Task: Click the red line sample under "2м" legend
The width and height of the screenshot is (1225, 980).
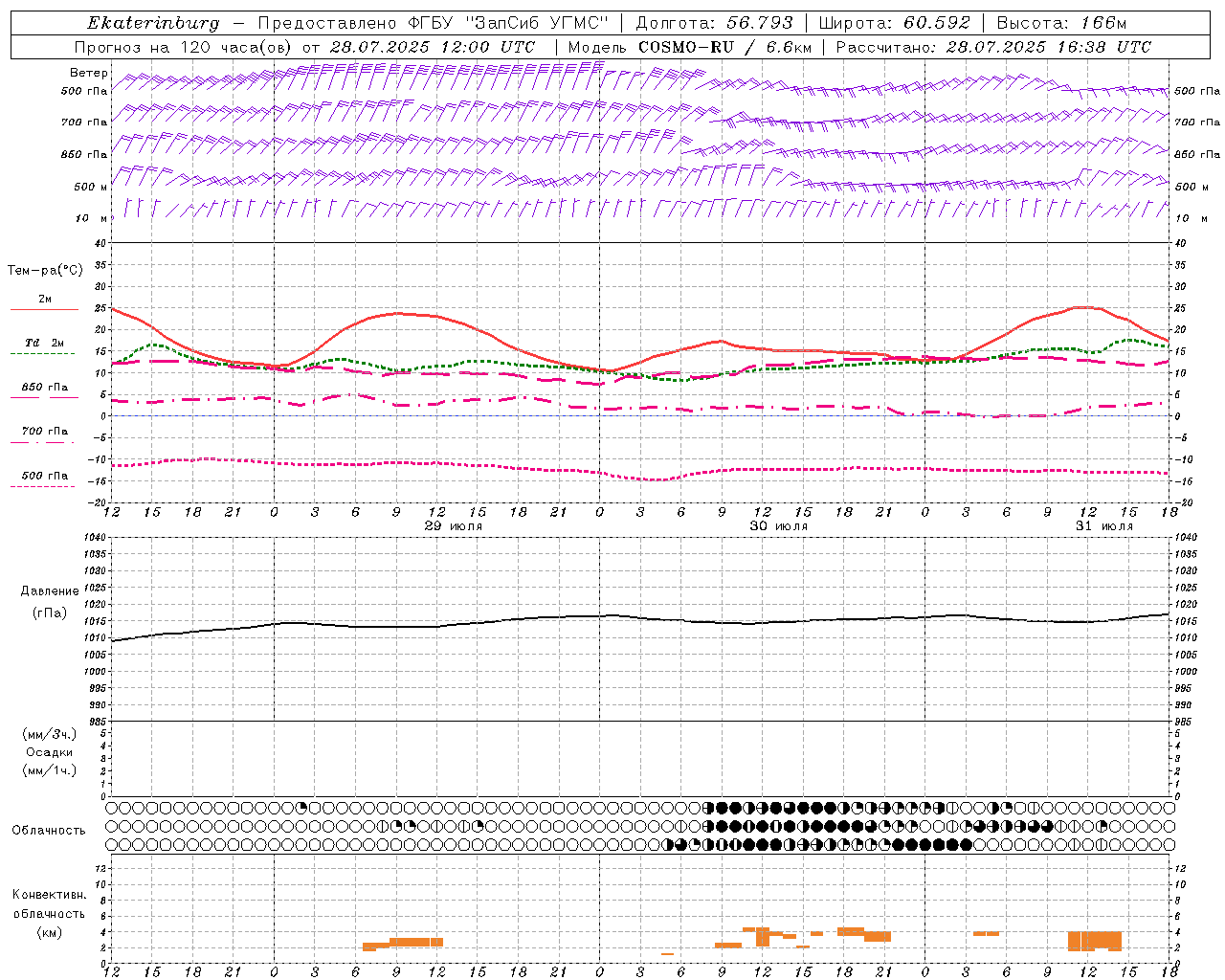Action: coord(43,310)
